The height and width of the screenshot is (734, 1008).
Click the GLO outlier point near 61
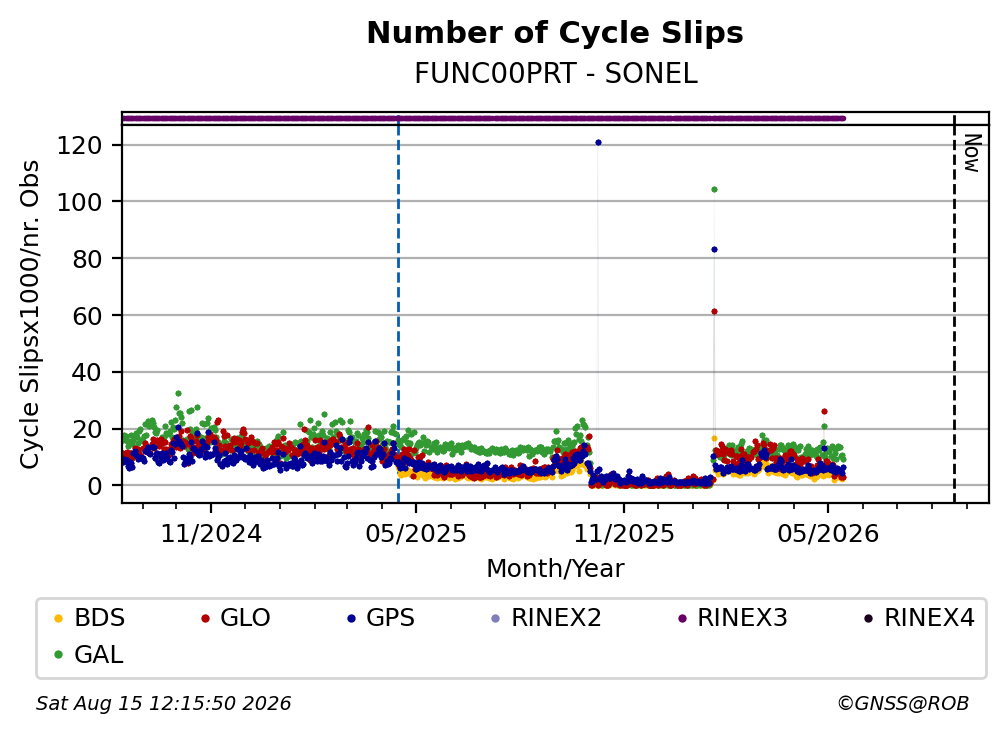point(714,312)
